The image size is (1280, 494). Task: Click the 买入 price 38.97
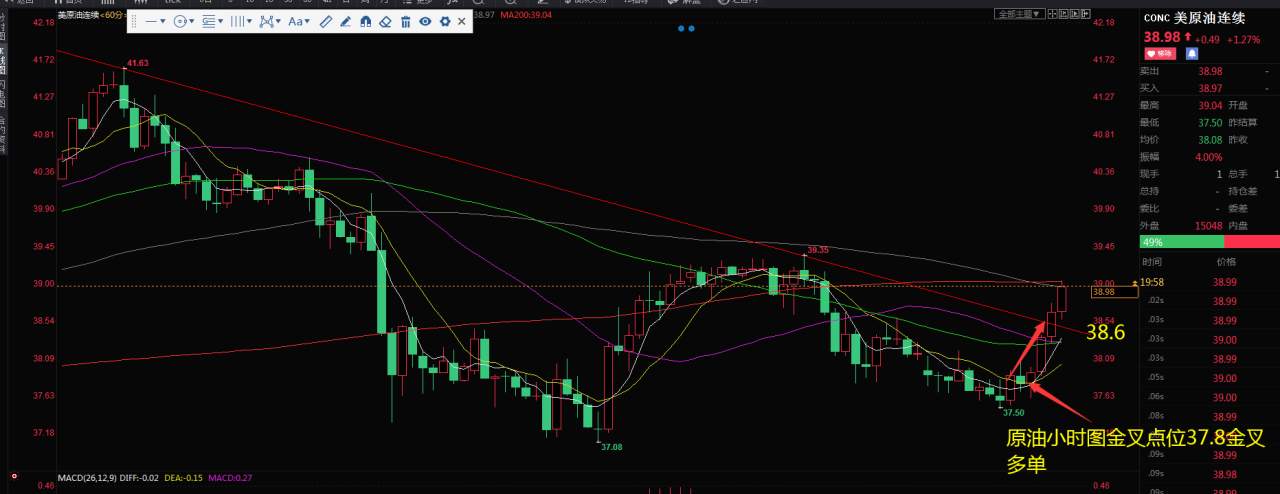point(1210,88)
